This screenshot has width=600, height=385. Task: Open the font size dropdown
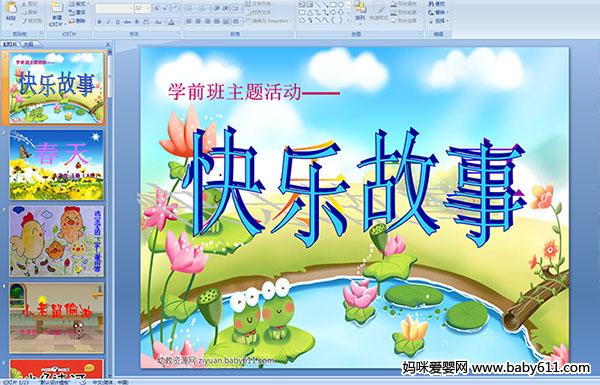[x=148, y=8]
